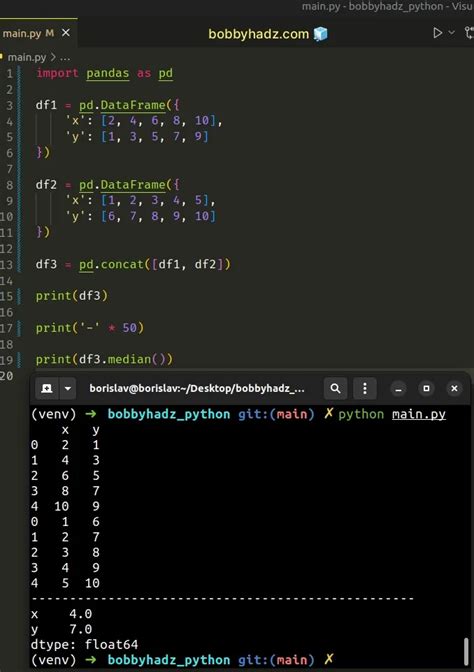Minimize the terminal window
This screenshot has height=672, width=474.
[398, 389]
